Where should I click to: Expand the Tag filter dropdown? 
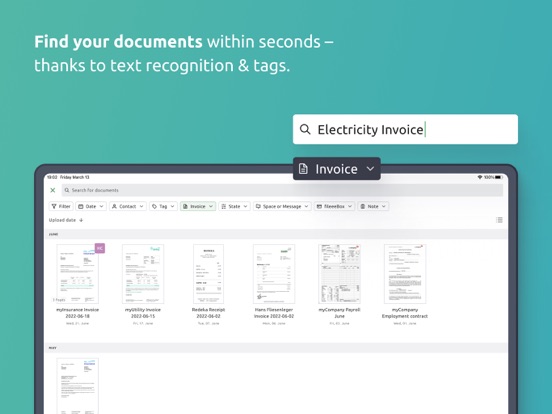coord(163,206)
